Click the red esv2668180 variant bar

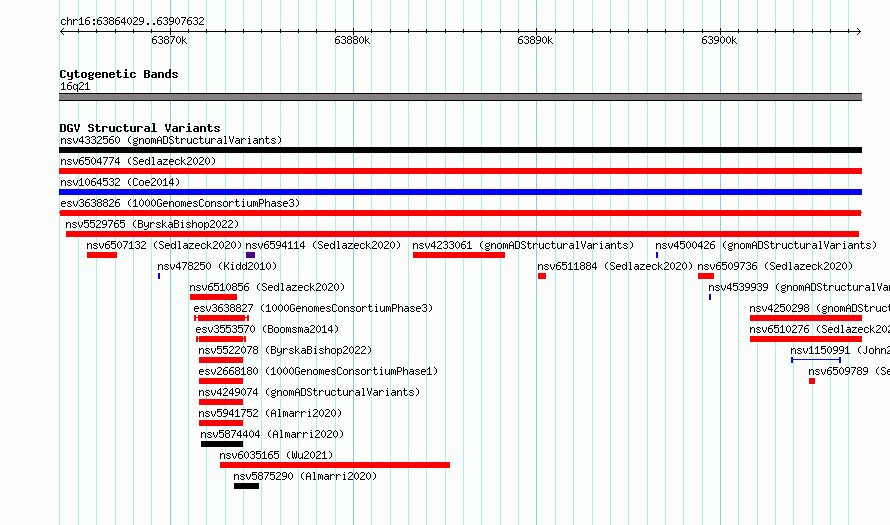(x=221, y=381)
